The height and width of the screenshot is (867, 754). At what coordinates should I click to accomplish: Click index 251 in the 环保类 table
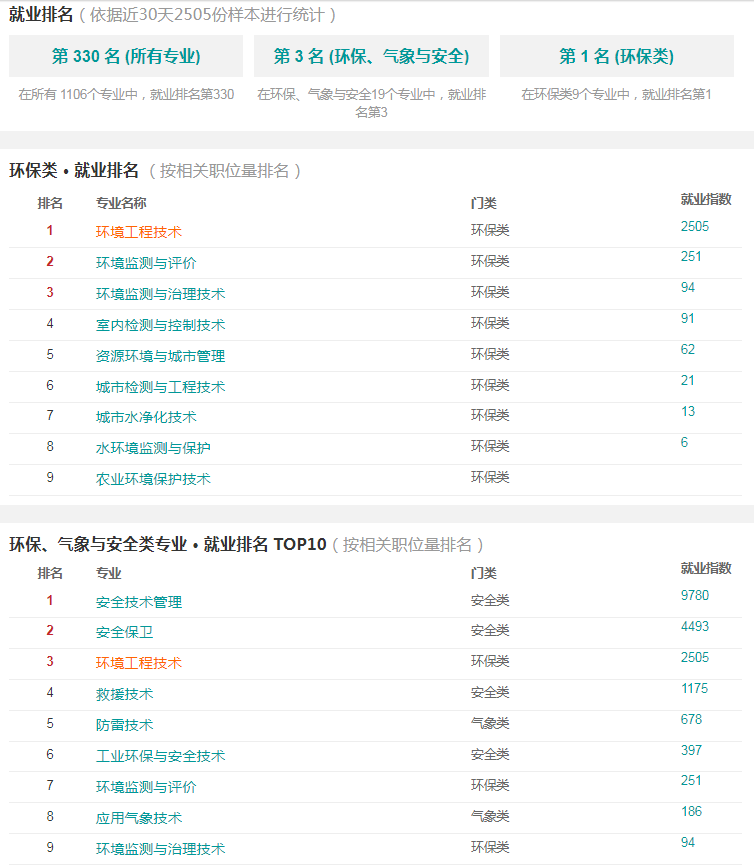[691, 257]
